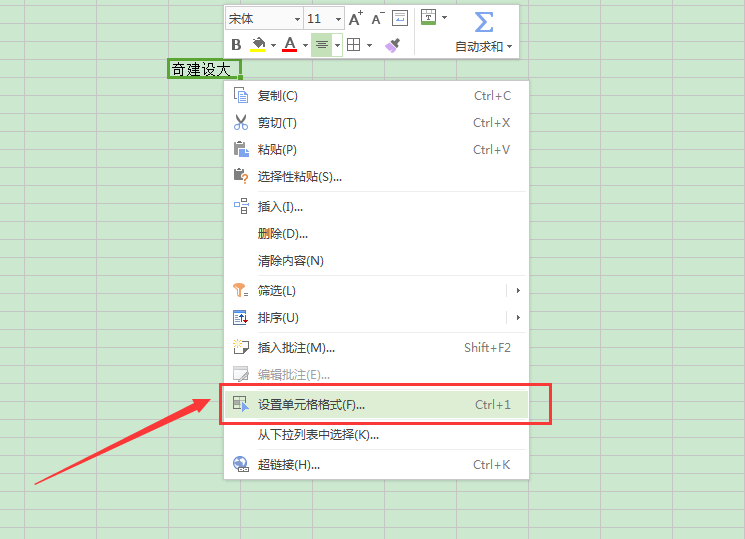Open the 自动求和 dropdown arrow
745x539 pixels.
[509, 47]
